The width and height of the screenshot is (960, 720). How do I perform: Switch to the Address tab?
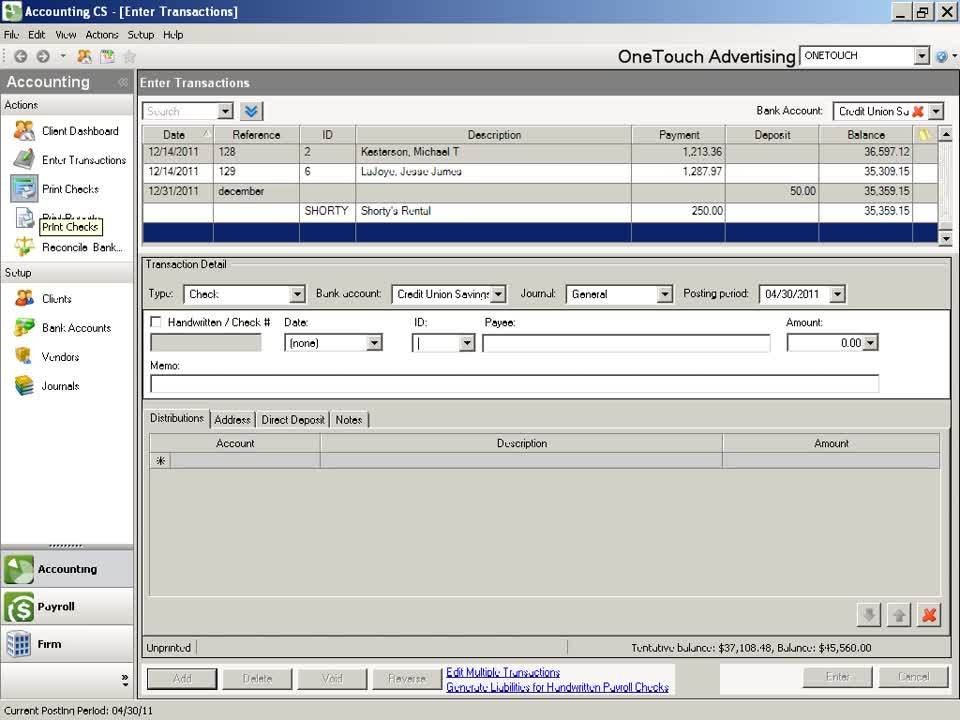point(232,420)
